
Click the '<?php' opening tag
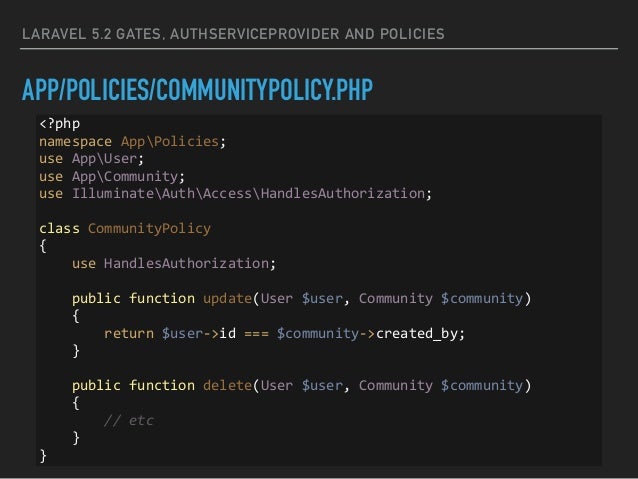pos(60,124)
